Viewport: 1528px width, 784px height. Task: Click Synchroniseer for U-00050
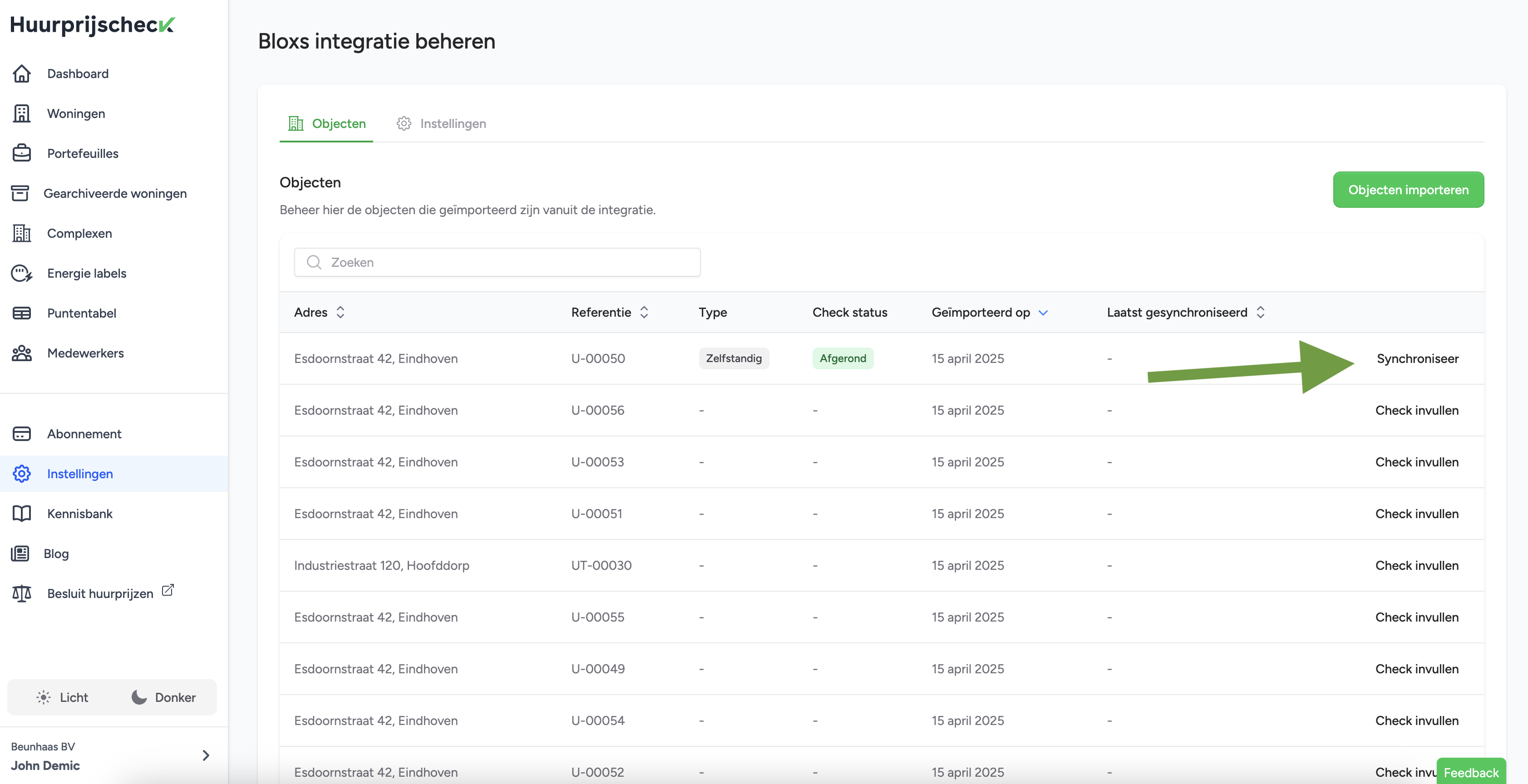[x=1417, y=358]
